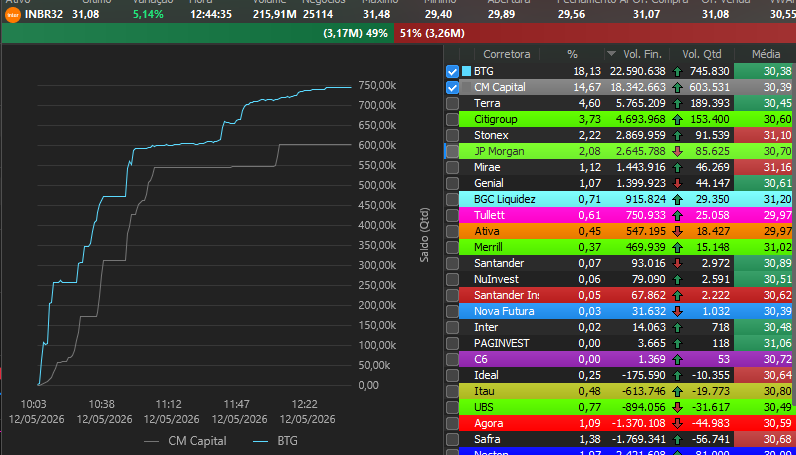Click the red down arrow in Santander row

tap(677, 264)
